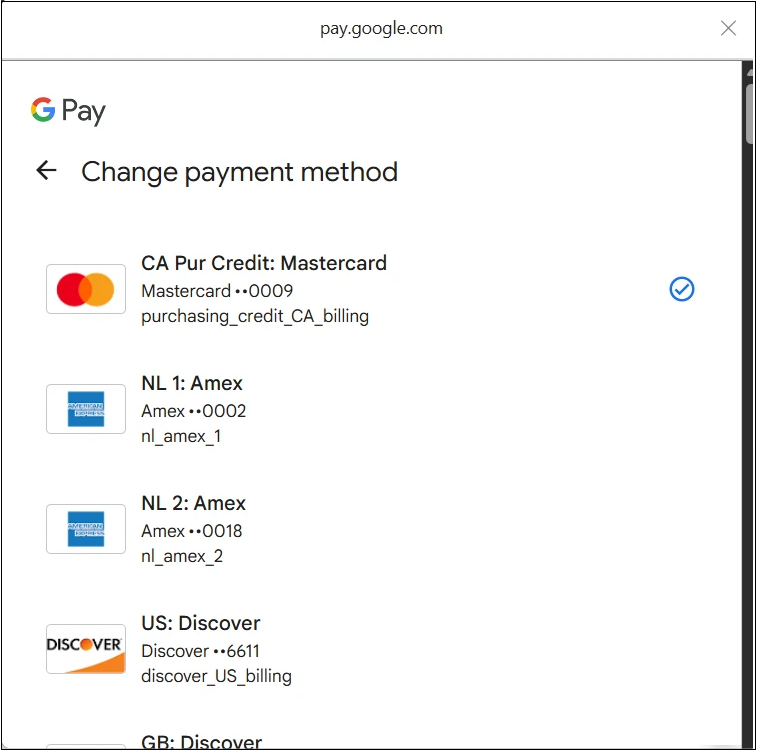The image size is (760, 753).
Task: Switch to the US: Discover card
Action: 201,623
